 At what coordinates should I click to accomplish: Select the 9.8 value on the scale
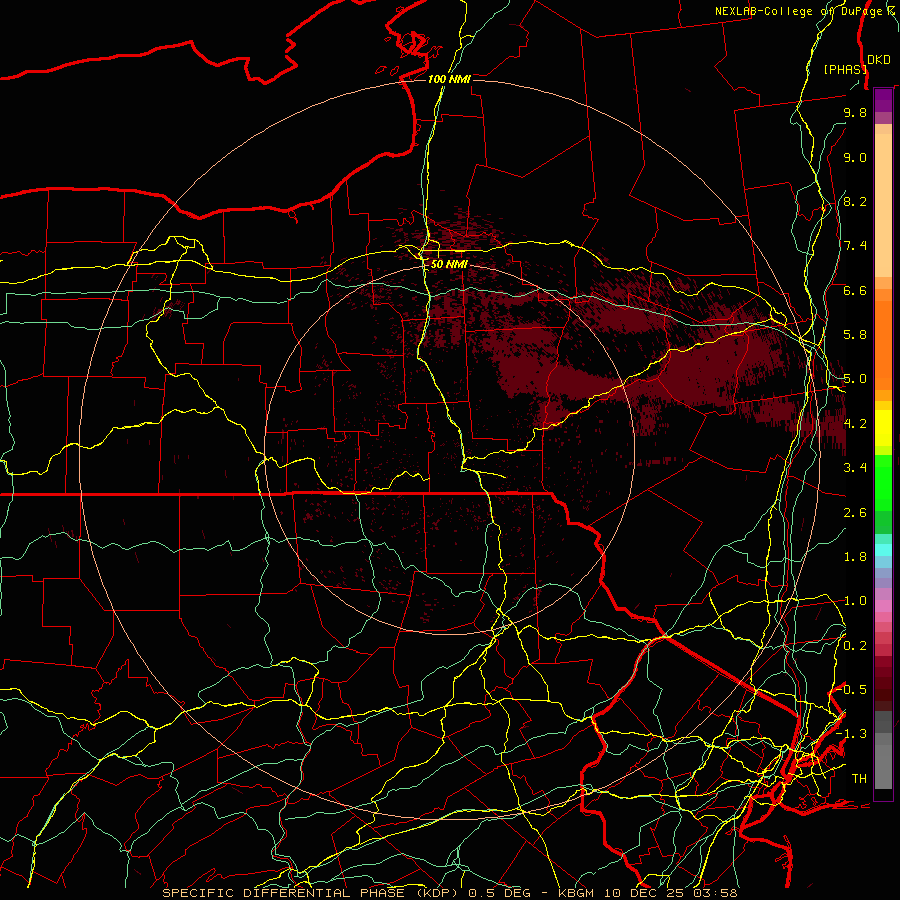coord(855,112)
